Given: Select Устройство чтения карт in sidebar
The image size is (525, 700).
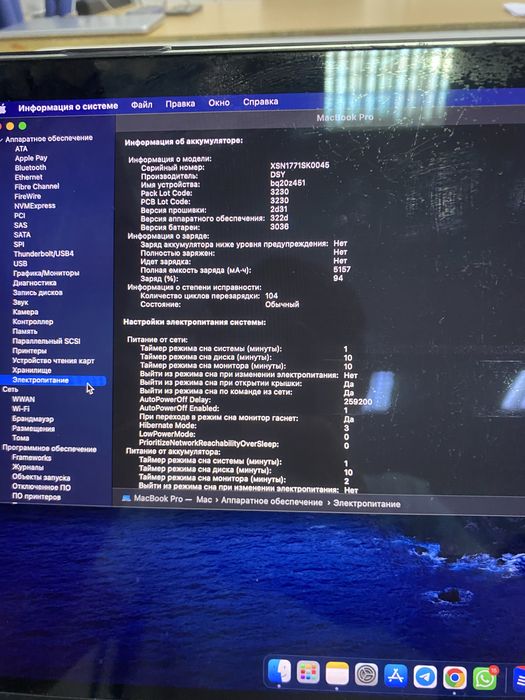Looking at the screenshot, I should click(x=53, y=361).
